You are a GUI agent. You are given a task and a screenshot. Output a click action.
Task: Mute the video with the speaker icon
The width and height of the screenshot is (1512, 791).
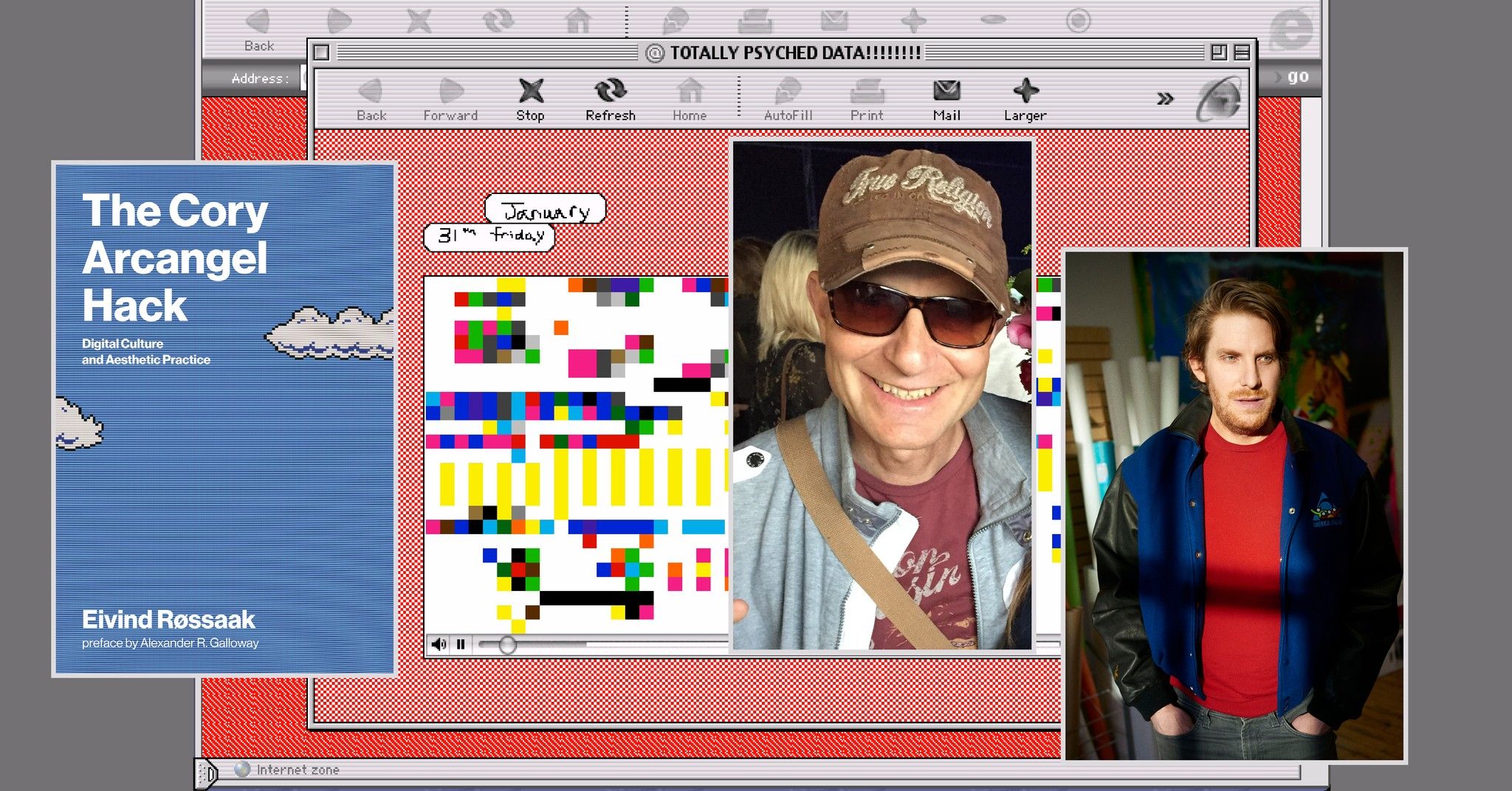(x=439, y=644)
